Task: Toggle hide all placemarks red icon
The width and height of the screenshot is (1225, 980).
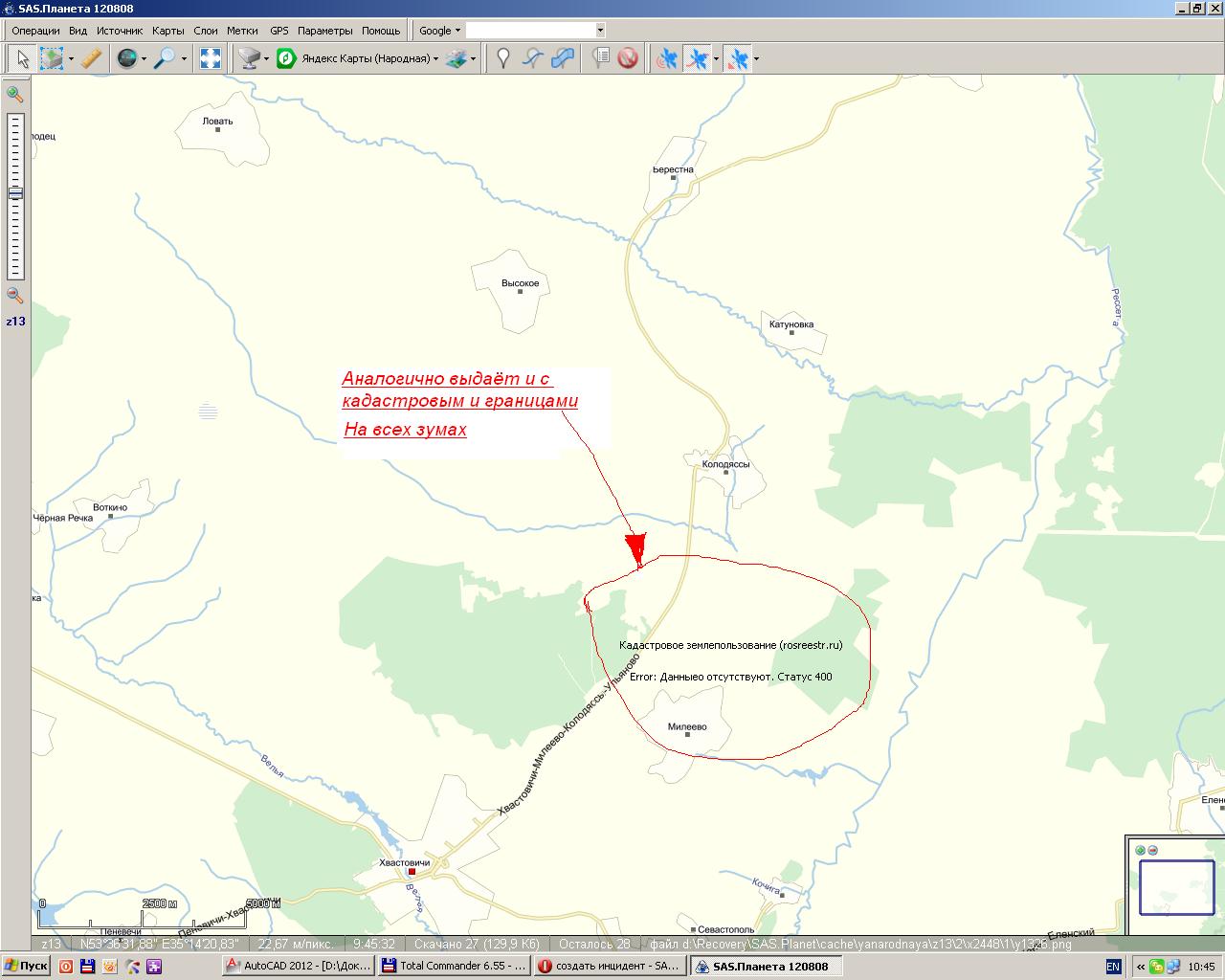Action: (628, 59)
